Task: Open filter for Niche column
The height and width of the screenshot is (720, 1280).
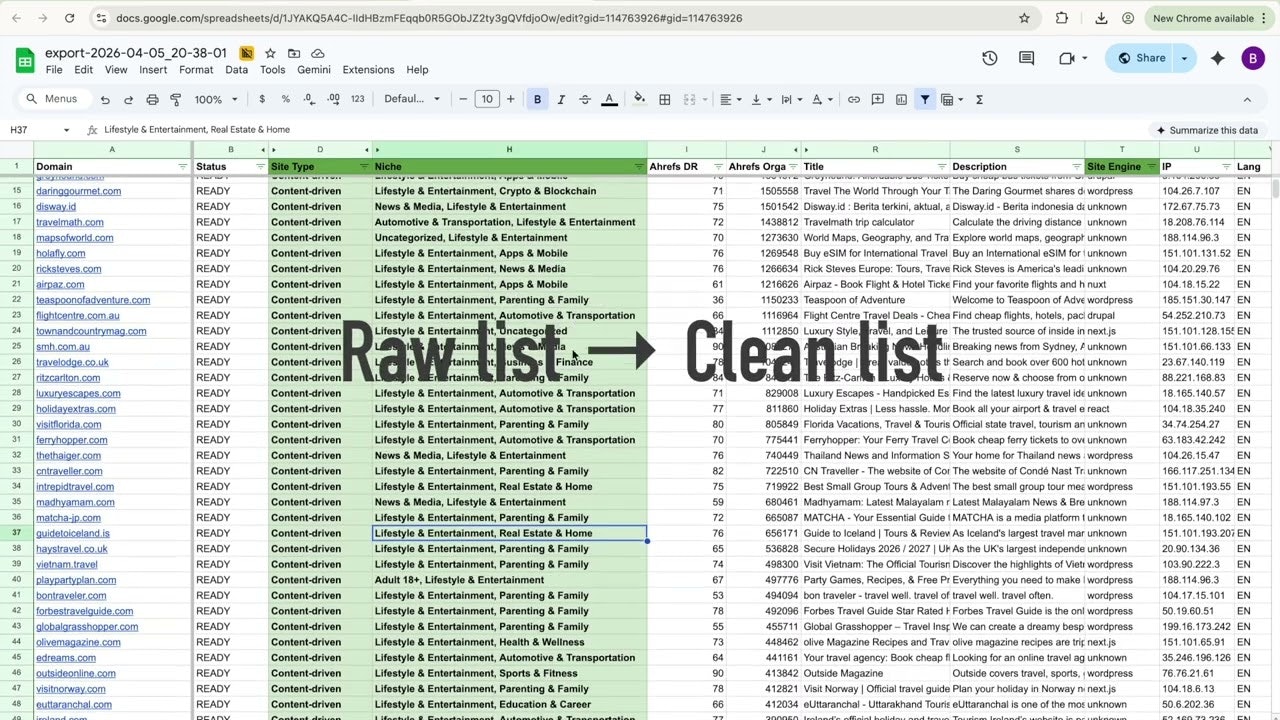Action: [639, 166]
